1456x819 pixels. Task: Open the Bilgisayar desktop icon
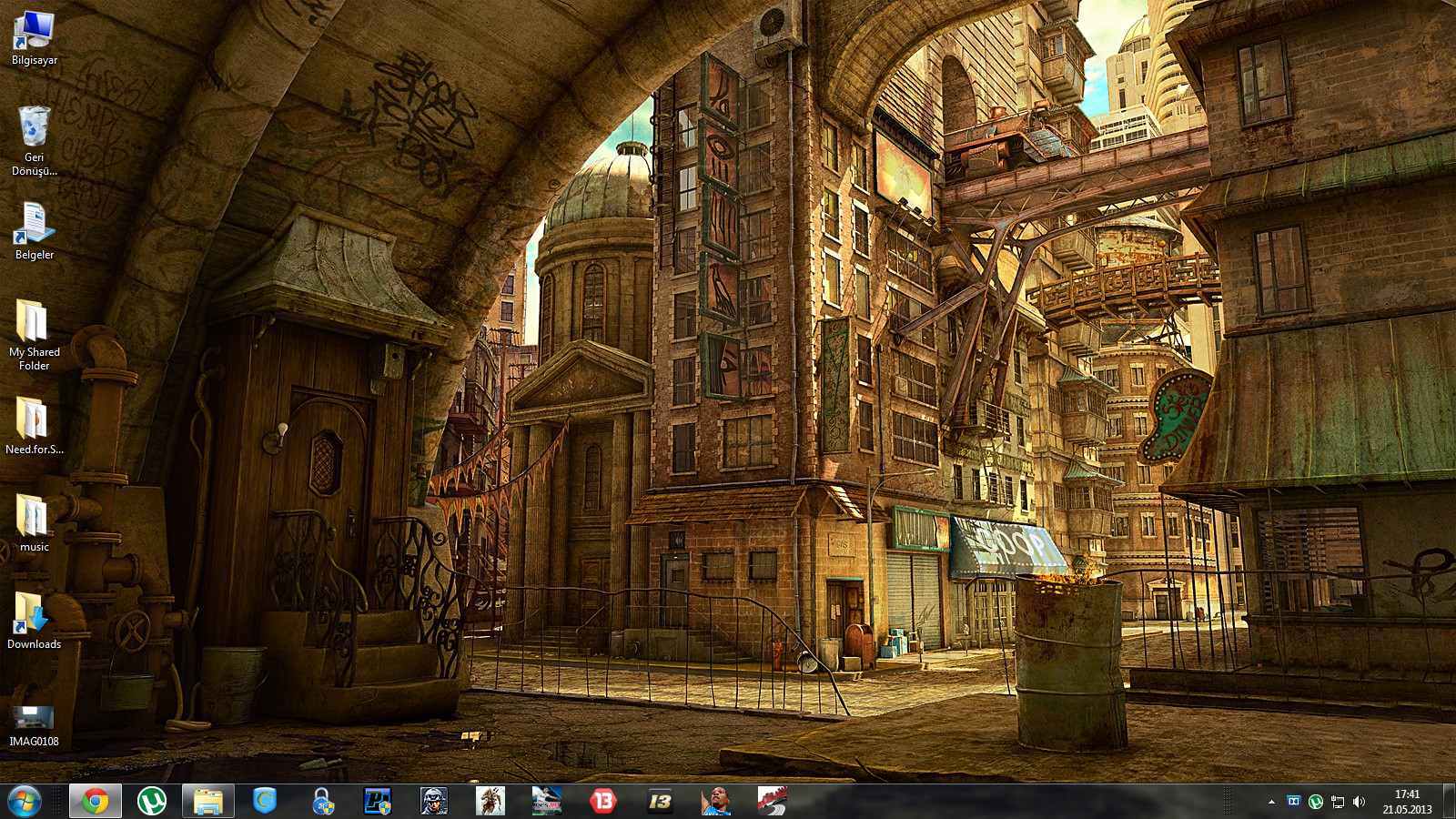tap(34, 38)
